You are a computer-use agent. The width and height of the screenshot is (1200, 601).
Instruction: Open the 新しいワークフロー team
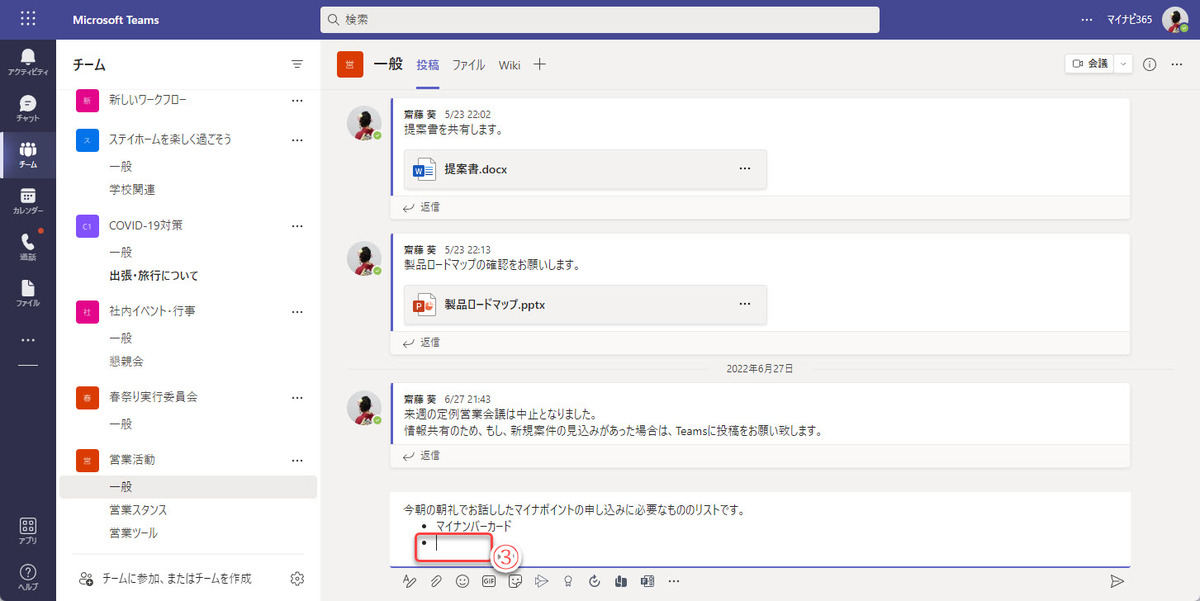[x=148, y=100]
